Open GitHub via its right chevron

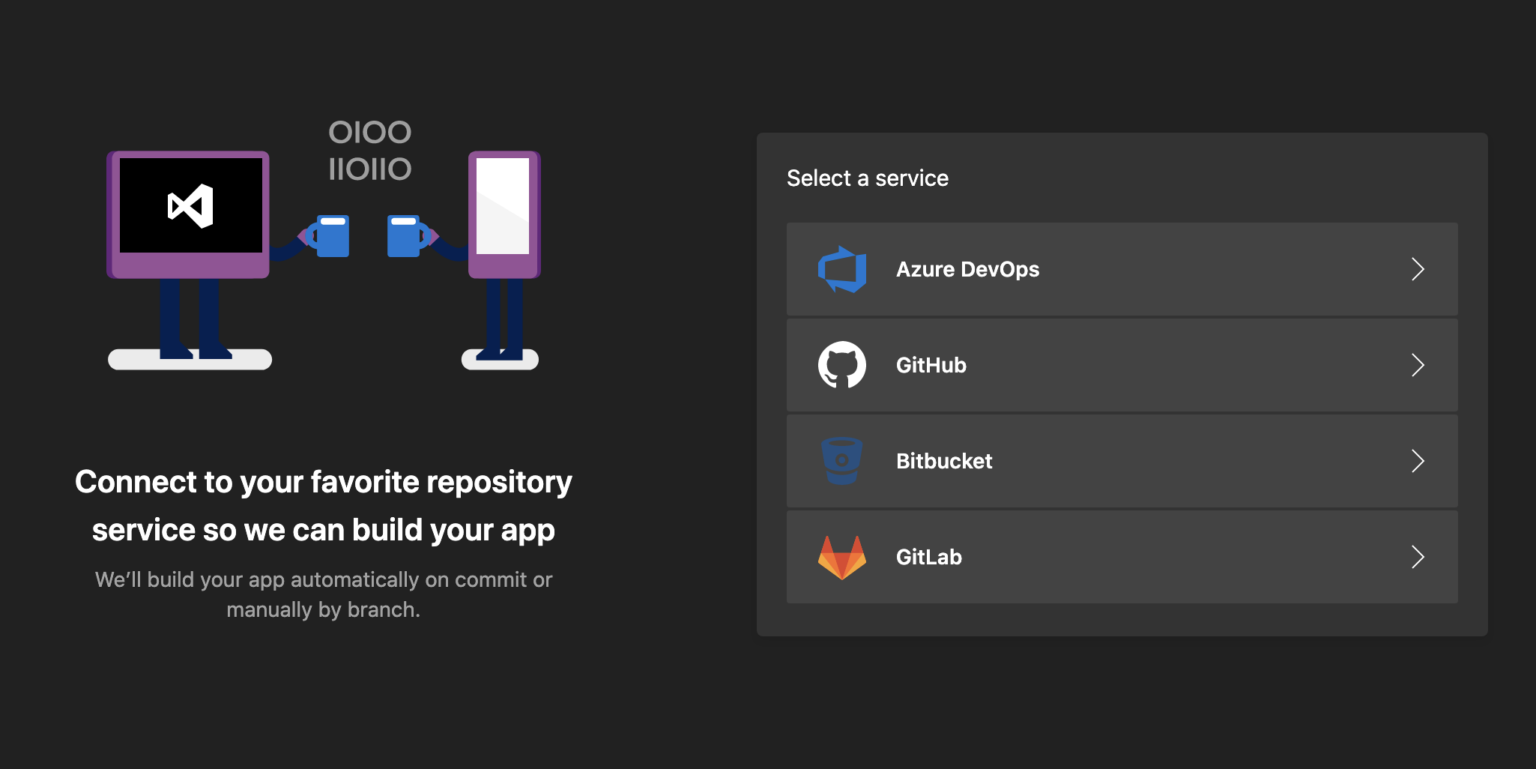1417,365
